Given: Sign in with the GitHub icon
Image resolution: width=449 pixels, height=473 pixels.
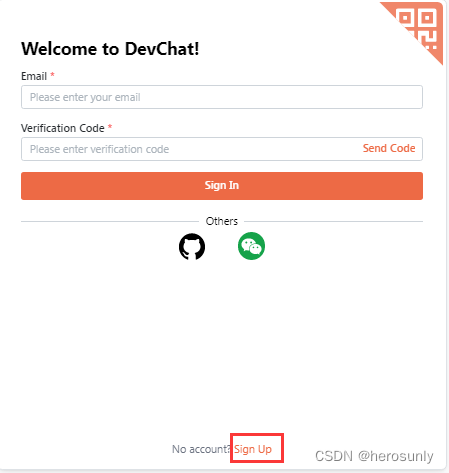Looking at the screenshot, I should coord(192,247).
